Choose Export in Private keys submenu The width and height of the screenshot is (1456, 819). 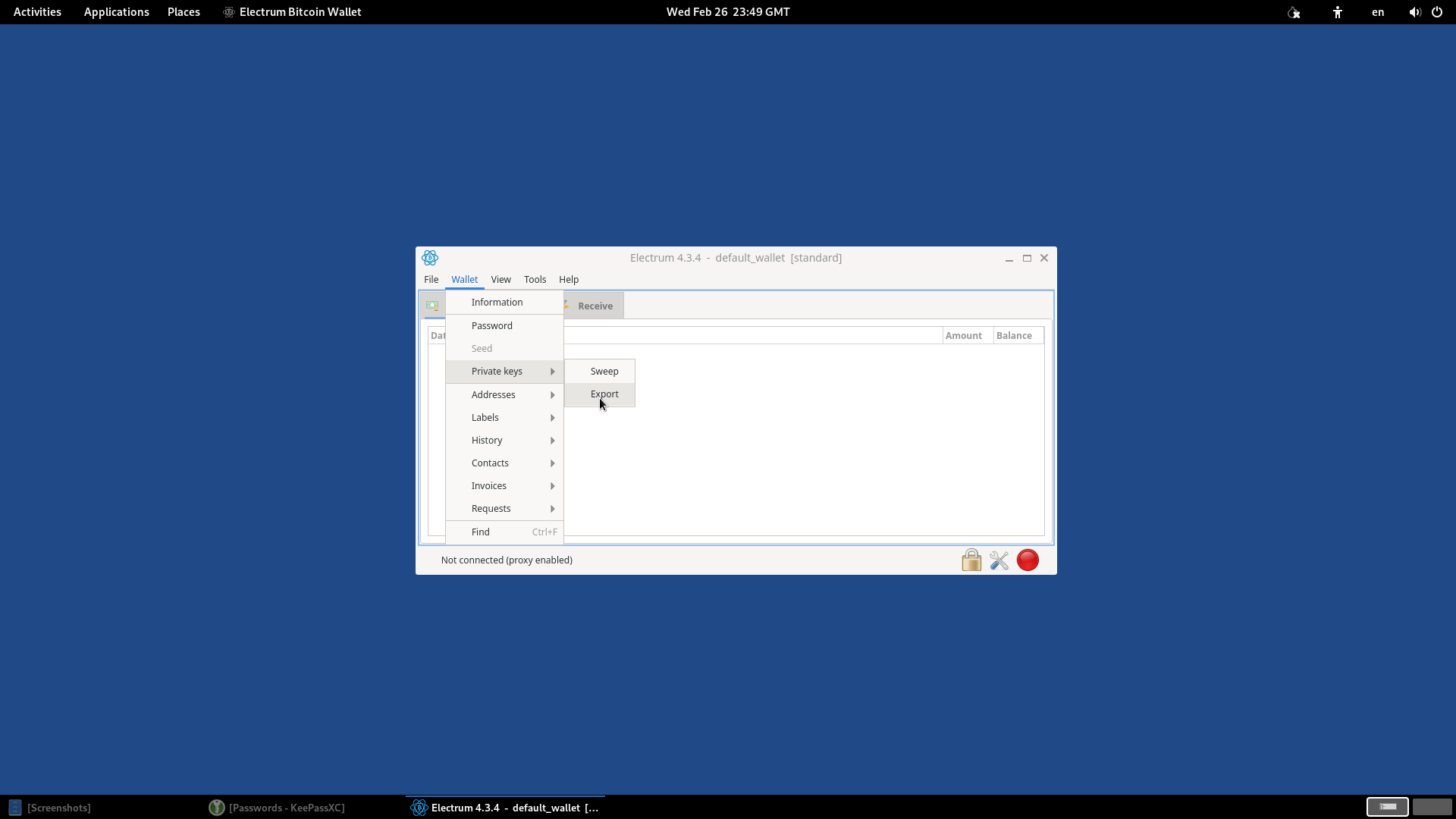[604, 394]
